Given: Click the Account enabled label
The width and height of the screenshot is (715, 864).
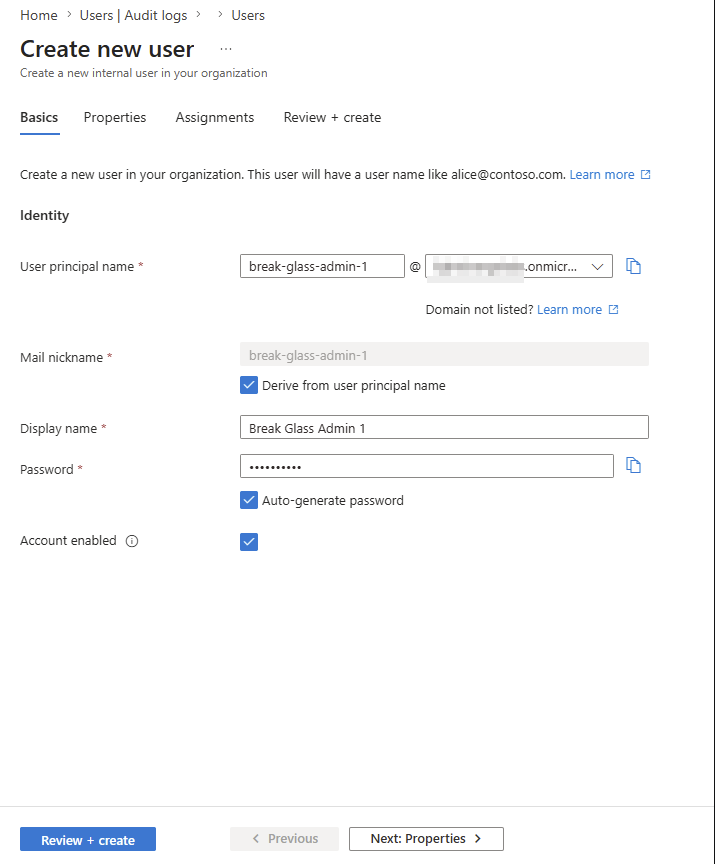Looking at the screenshot, I should tap(68, 541).
